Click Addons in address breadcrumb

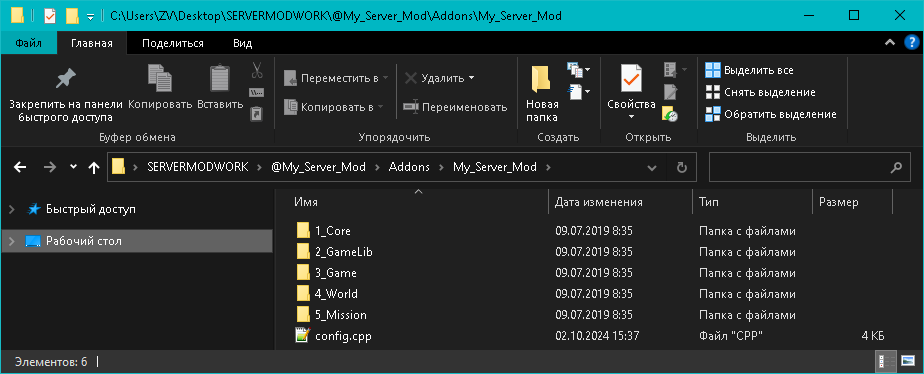410,167
